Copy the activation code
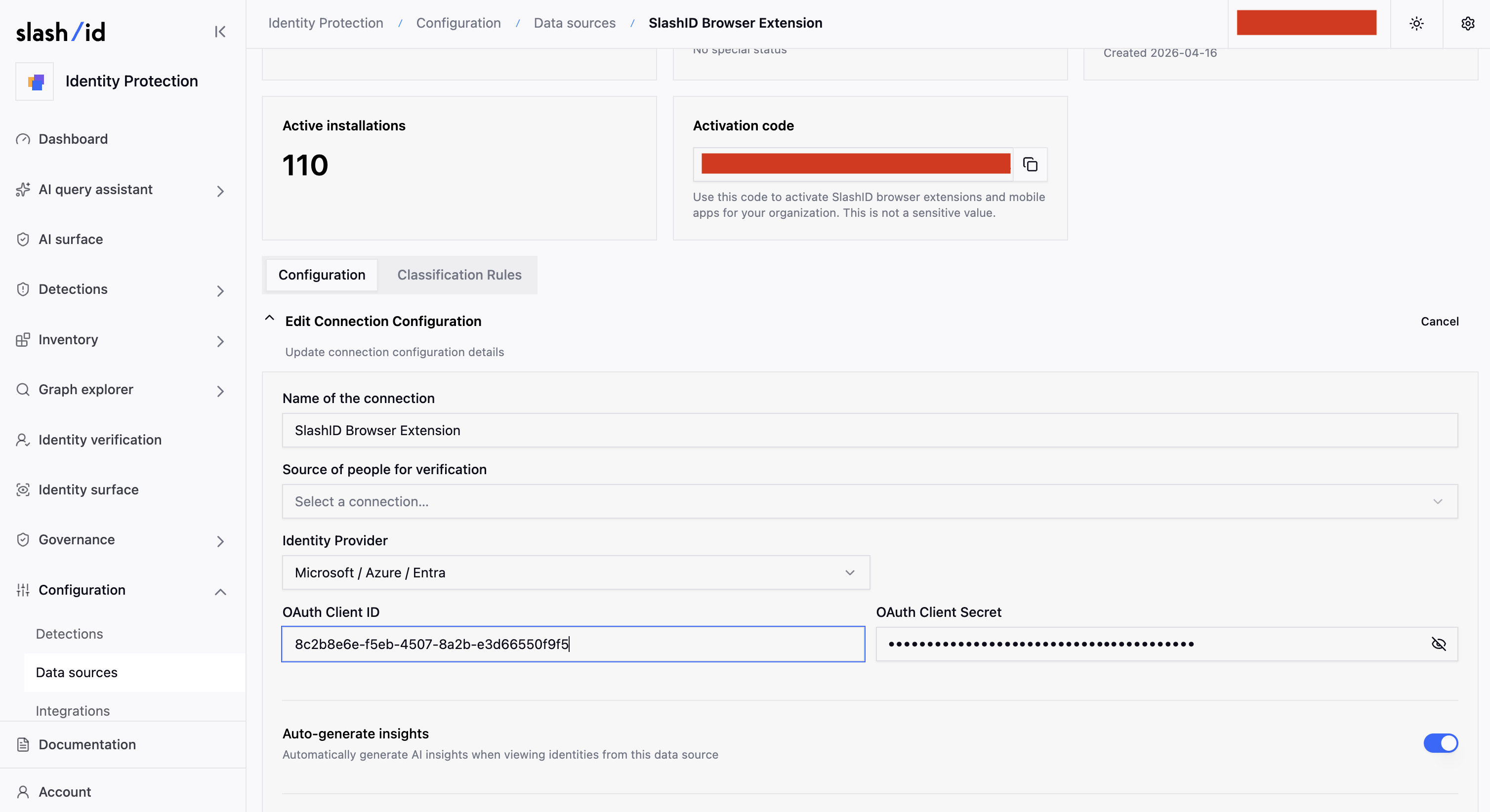The width and height of the screenshot is (1490, 812). coord(1030,164)
